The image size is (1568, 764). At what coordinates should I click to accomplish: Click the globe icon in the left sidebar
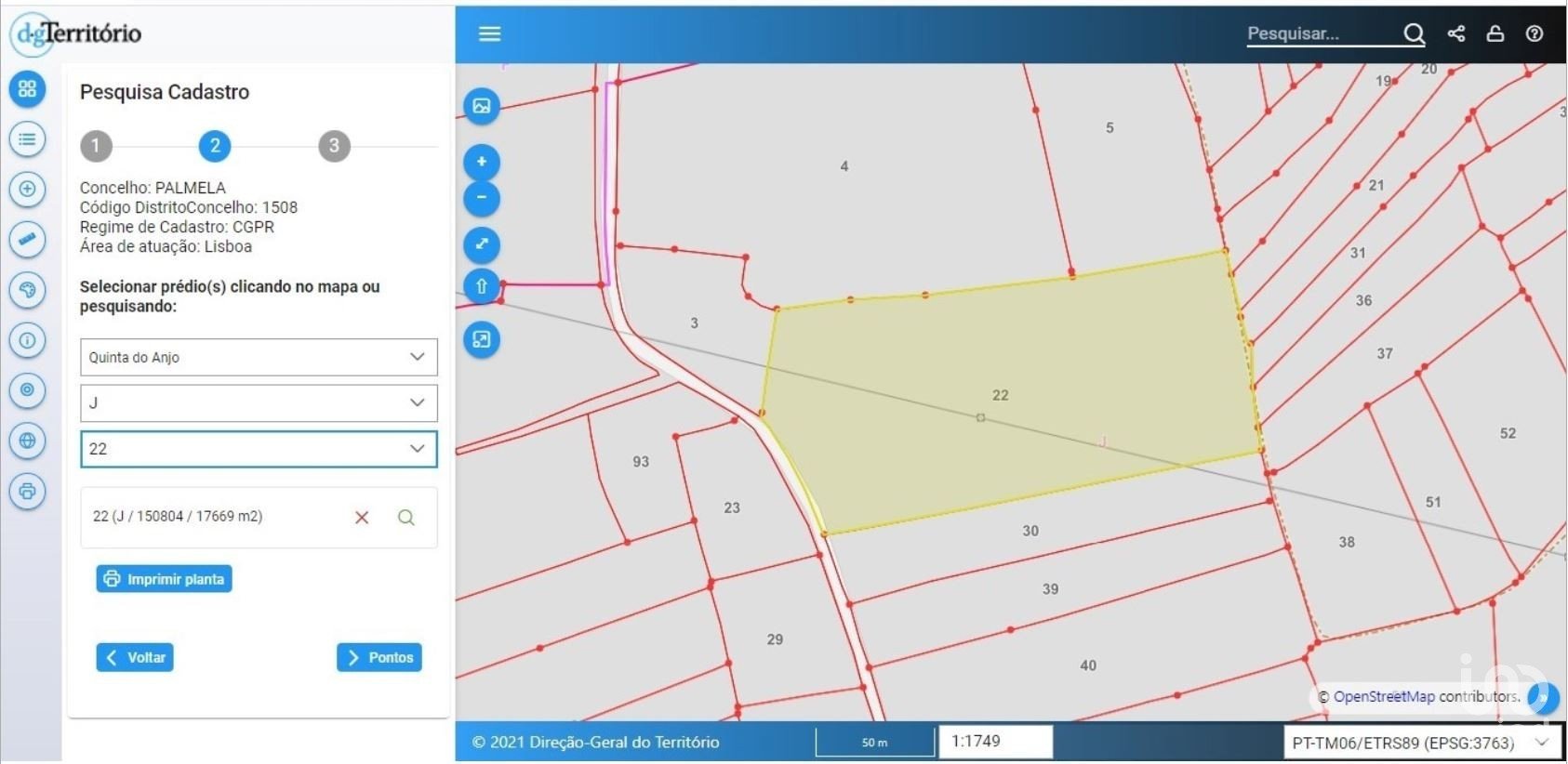pos(27,441)
